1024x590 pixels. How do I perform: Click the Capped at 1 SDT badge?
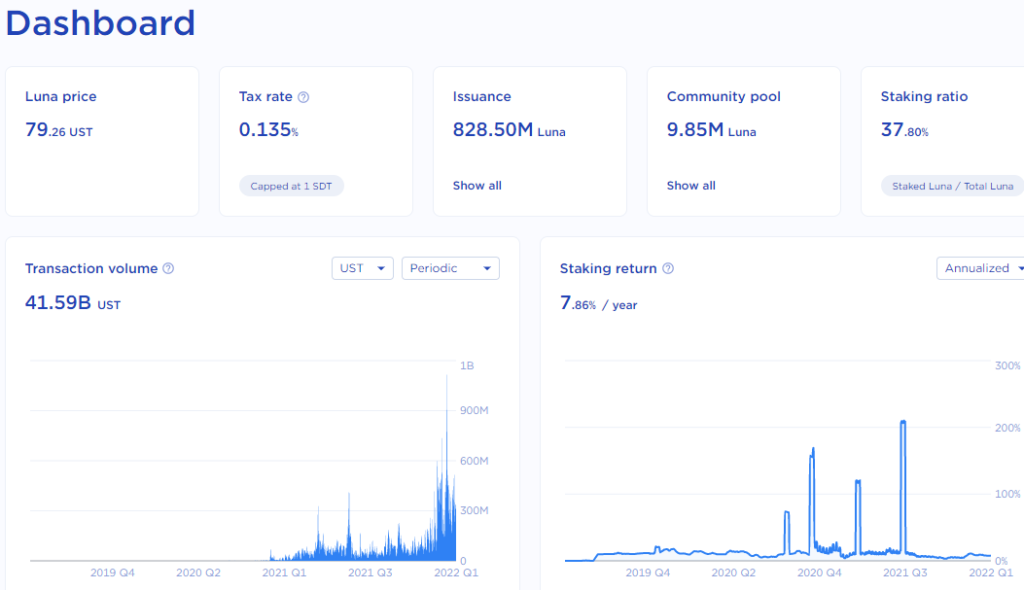(291, 185)
